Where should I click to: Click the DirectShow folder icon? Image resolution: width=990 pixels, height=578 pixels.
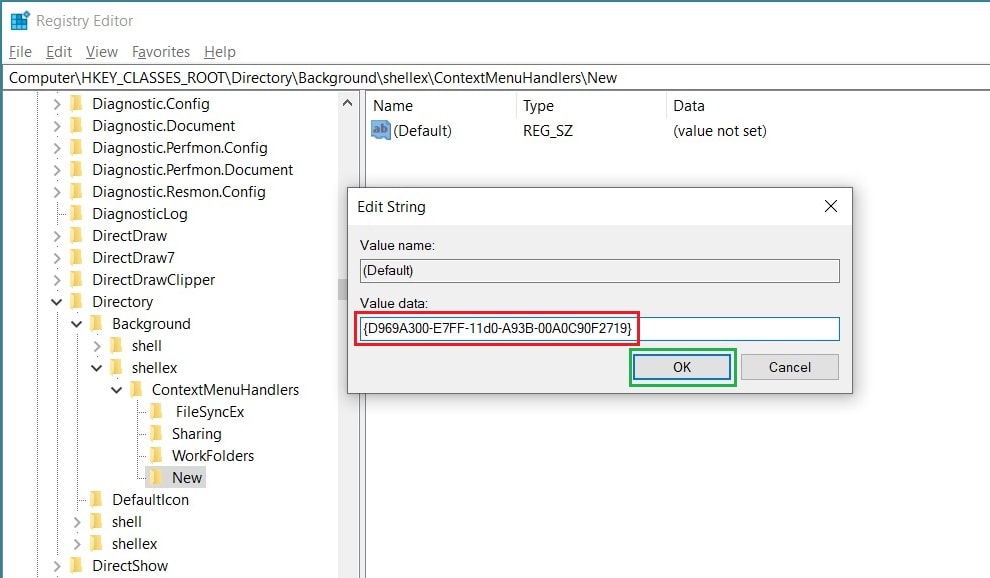pyautogui.click(x=76, y=566)
